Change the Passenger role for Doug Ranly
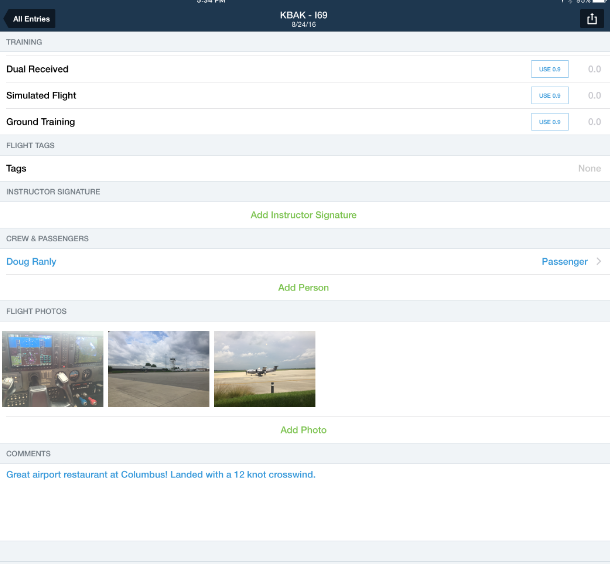Viewport: 610px width, 564px height. 564,262
